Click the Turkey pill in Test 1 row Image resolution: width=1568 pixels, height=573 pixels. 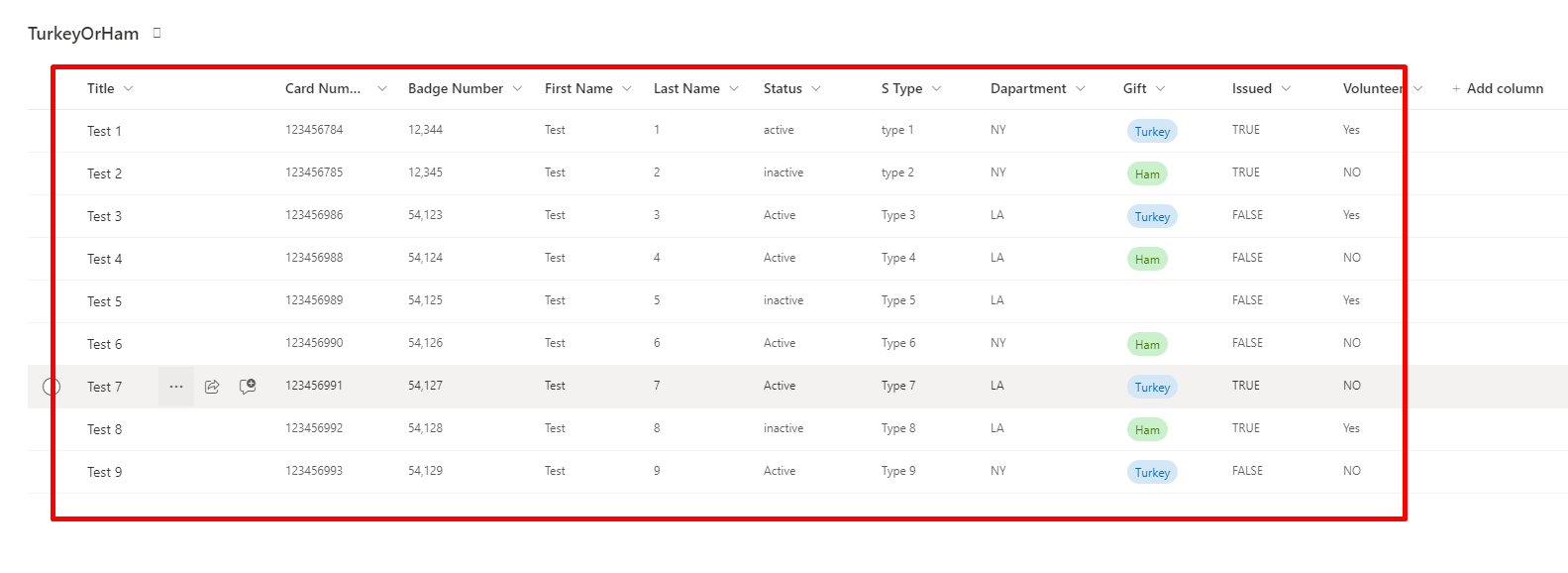click(1152, 131)
